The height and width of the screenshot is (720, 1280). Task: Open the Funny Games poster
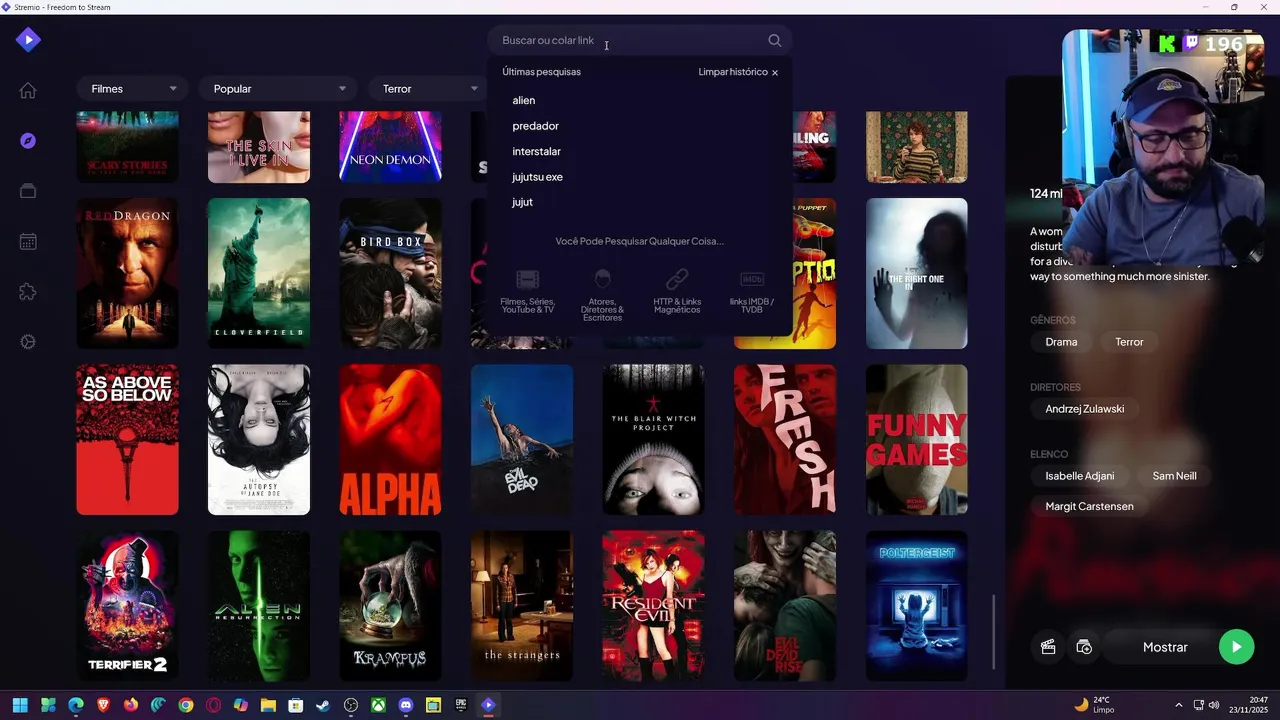917,440
